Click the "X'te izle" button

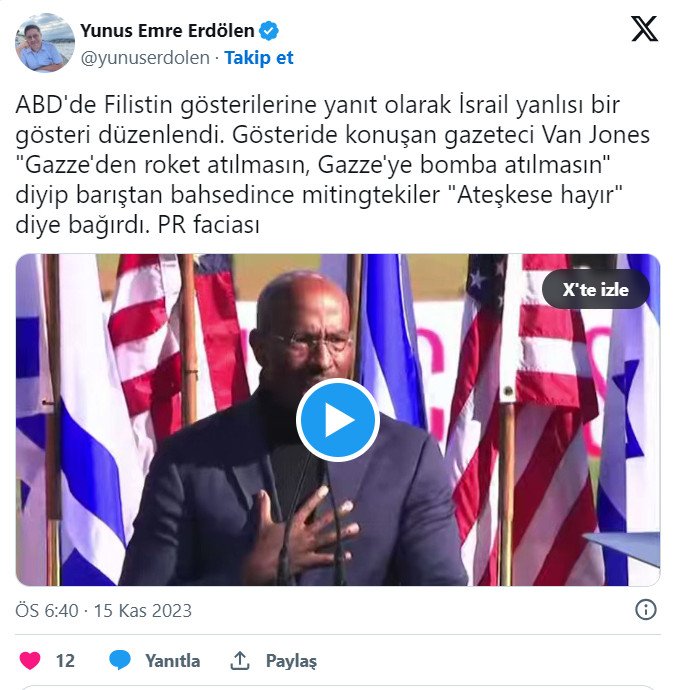596,289
